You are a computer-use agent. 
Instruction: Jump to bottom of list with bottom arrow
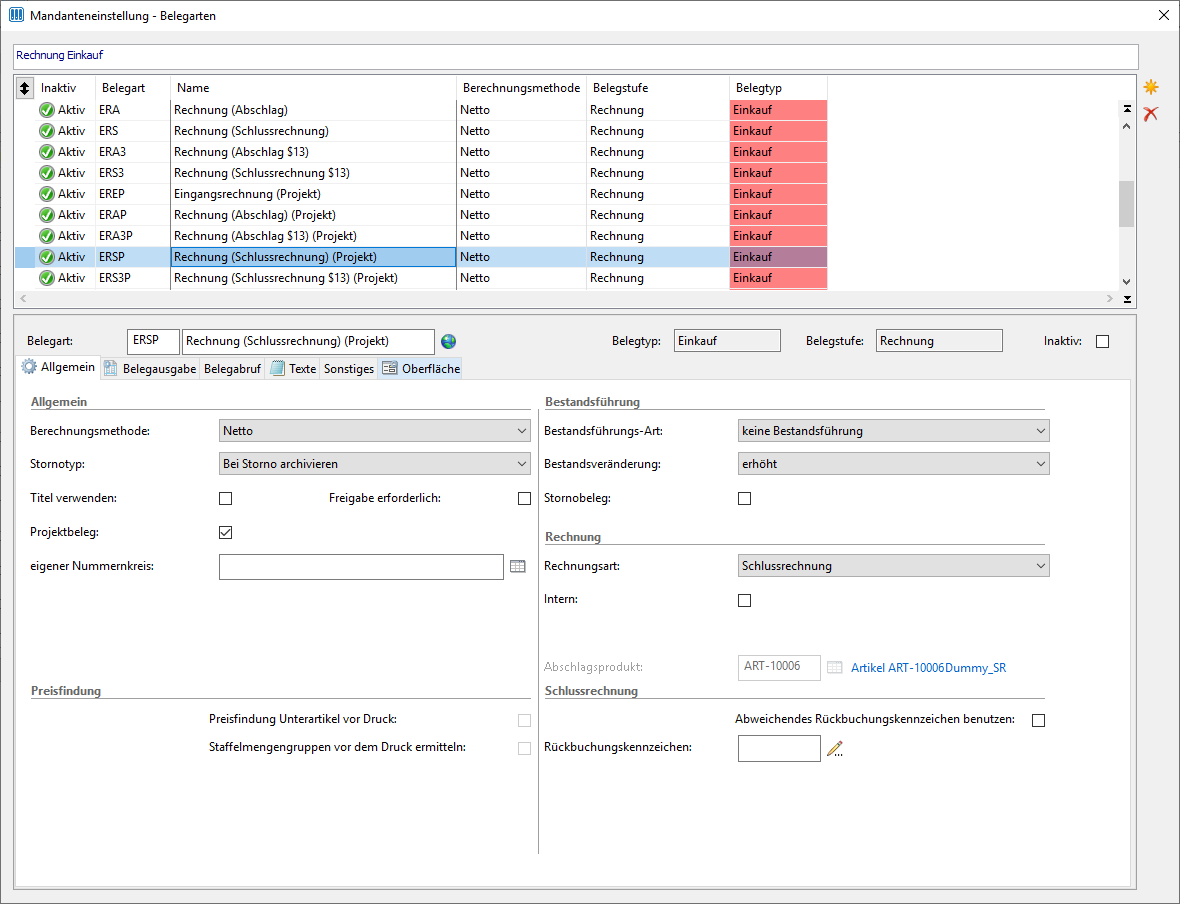click(x=1127, y=300)
